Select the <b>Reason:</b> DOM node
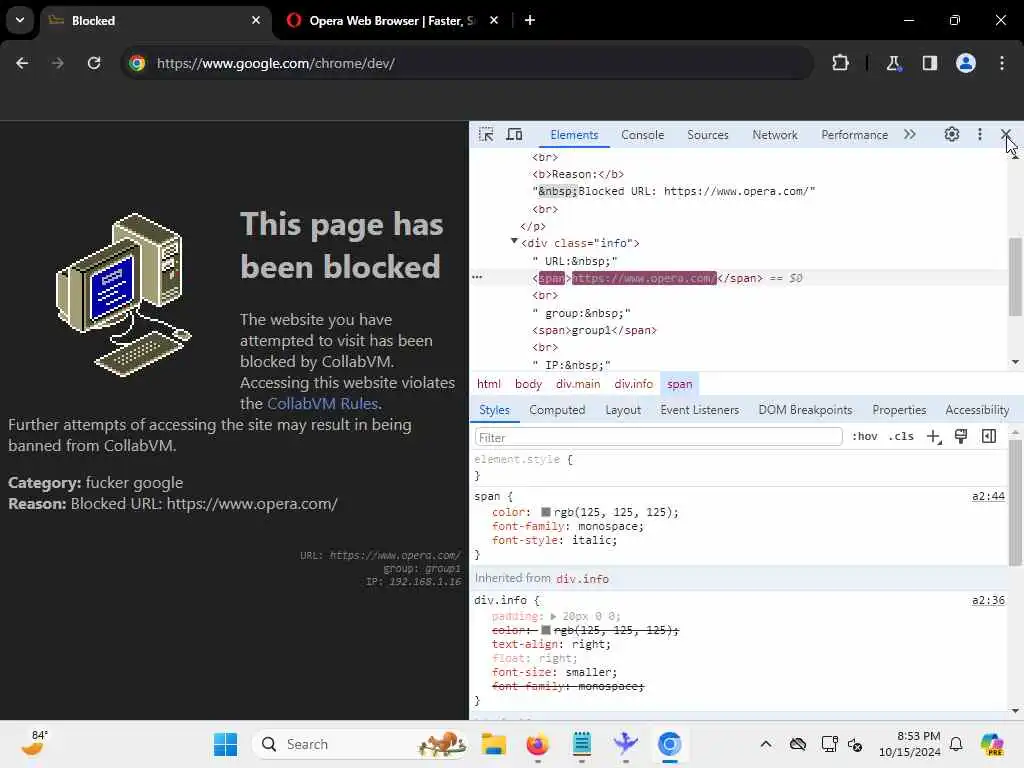 578,174
